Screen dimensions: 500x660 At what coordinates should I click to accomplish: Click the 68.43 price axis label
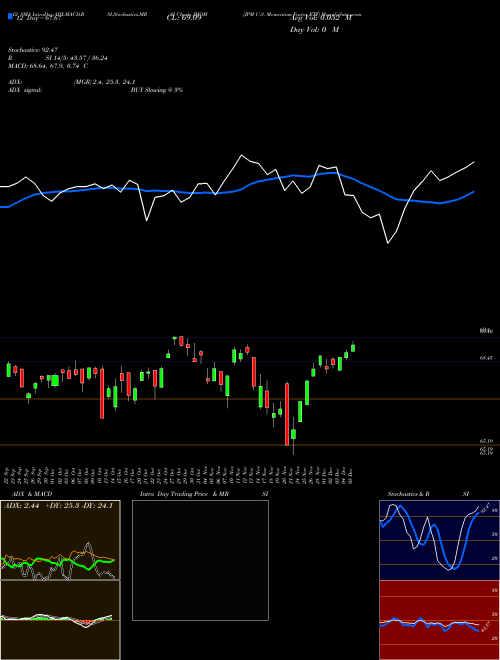click(x=486, y=358)
